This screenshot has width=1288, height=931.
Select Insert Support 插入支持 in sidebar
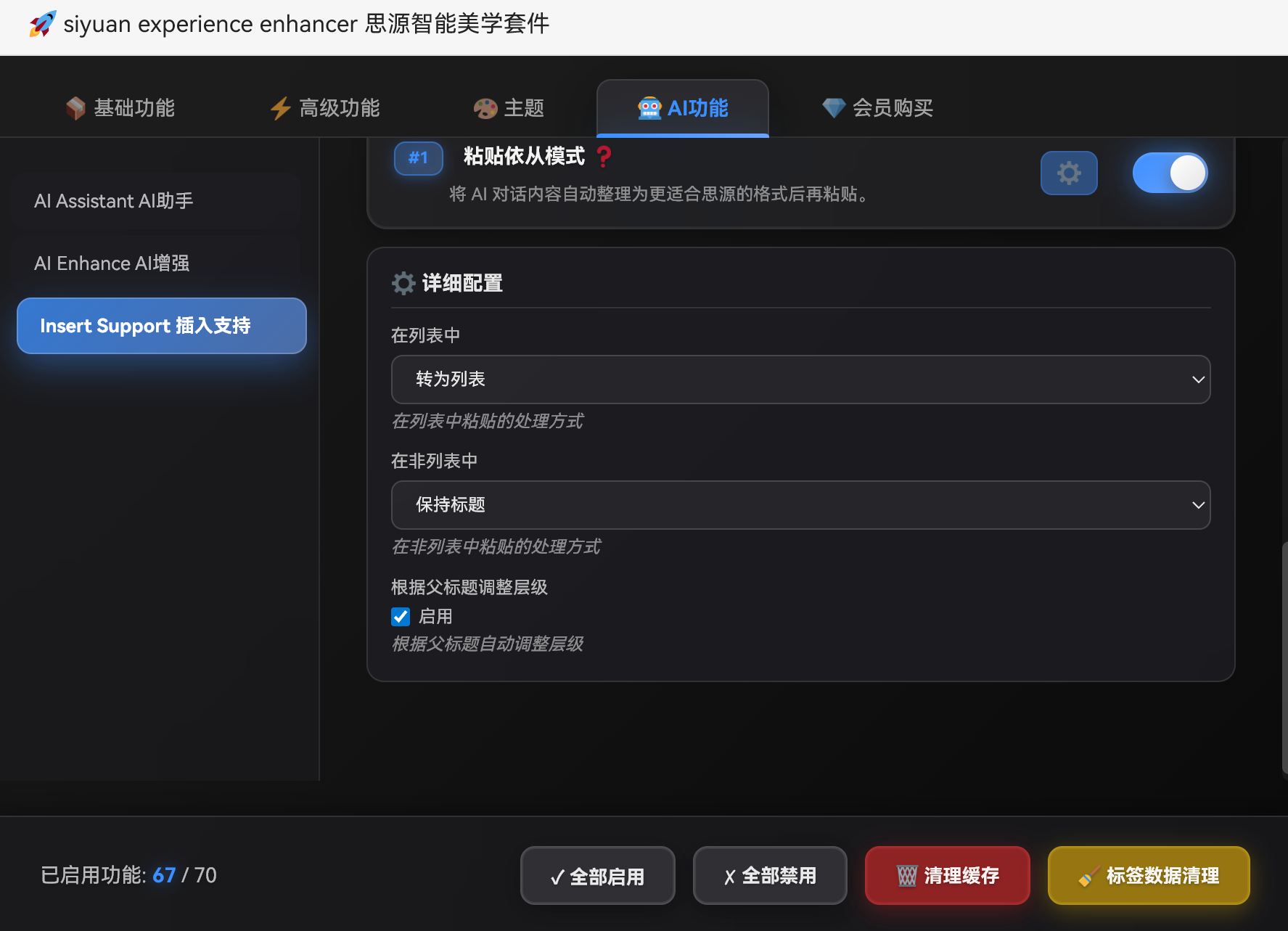click(162, 326)
